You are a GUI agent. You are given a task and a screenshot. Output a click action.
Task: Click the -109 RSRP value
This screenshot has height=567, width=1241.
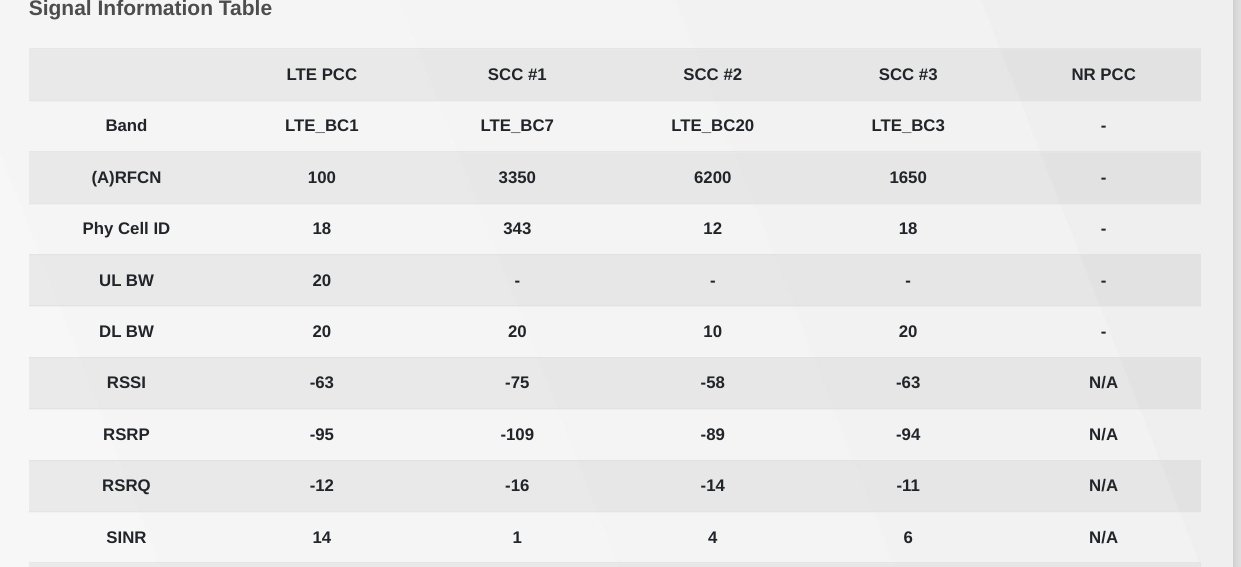point(517,434)
